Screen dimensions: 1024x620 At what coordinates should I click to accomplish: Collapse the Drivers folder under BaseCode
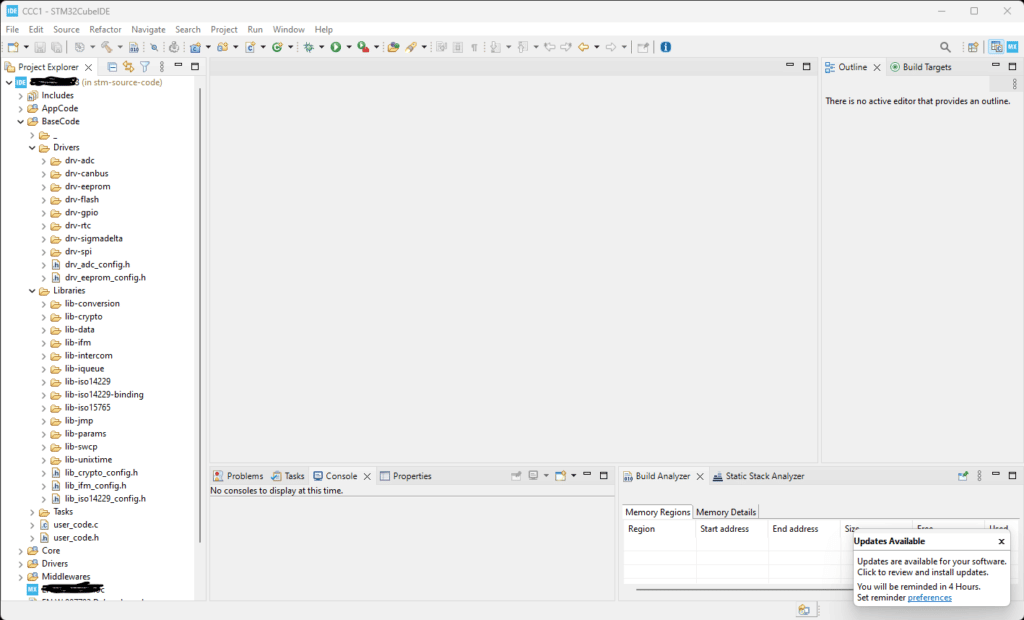[32, 148]
